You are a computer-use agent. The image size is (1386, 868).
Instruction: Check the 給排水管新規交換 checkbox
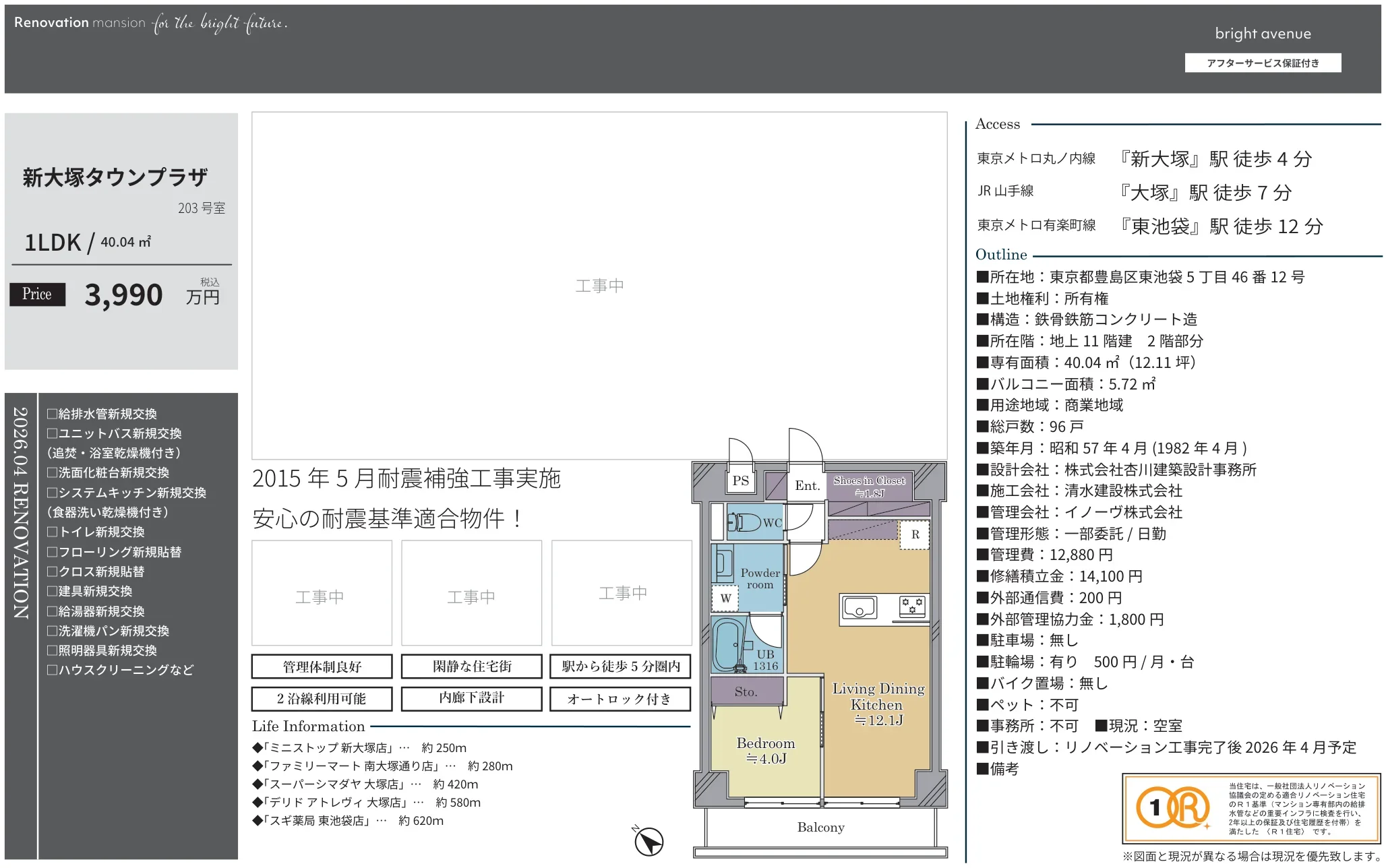[x=53, y=414]
